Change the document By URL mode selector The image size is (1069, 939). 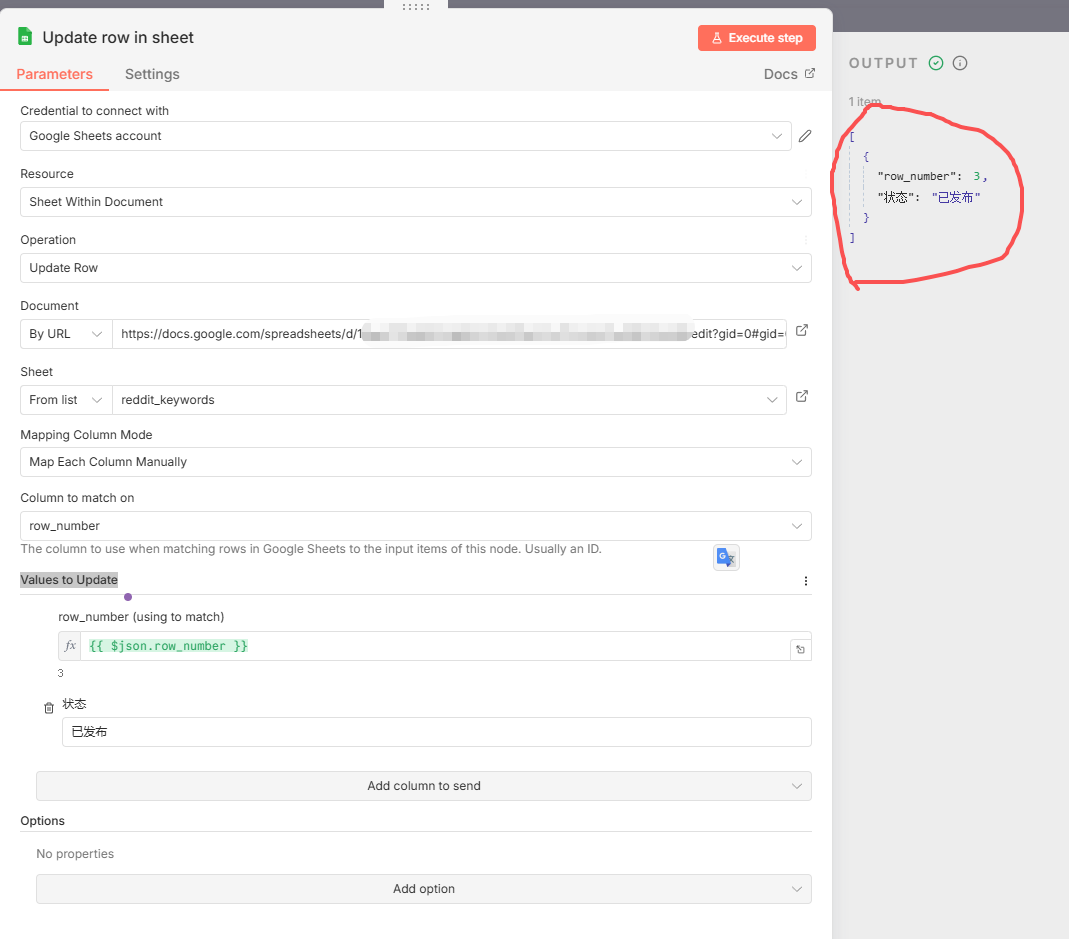pyautogui.click(x=66, y=334)
